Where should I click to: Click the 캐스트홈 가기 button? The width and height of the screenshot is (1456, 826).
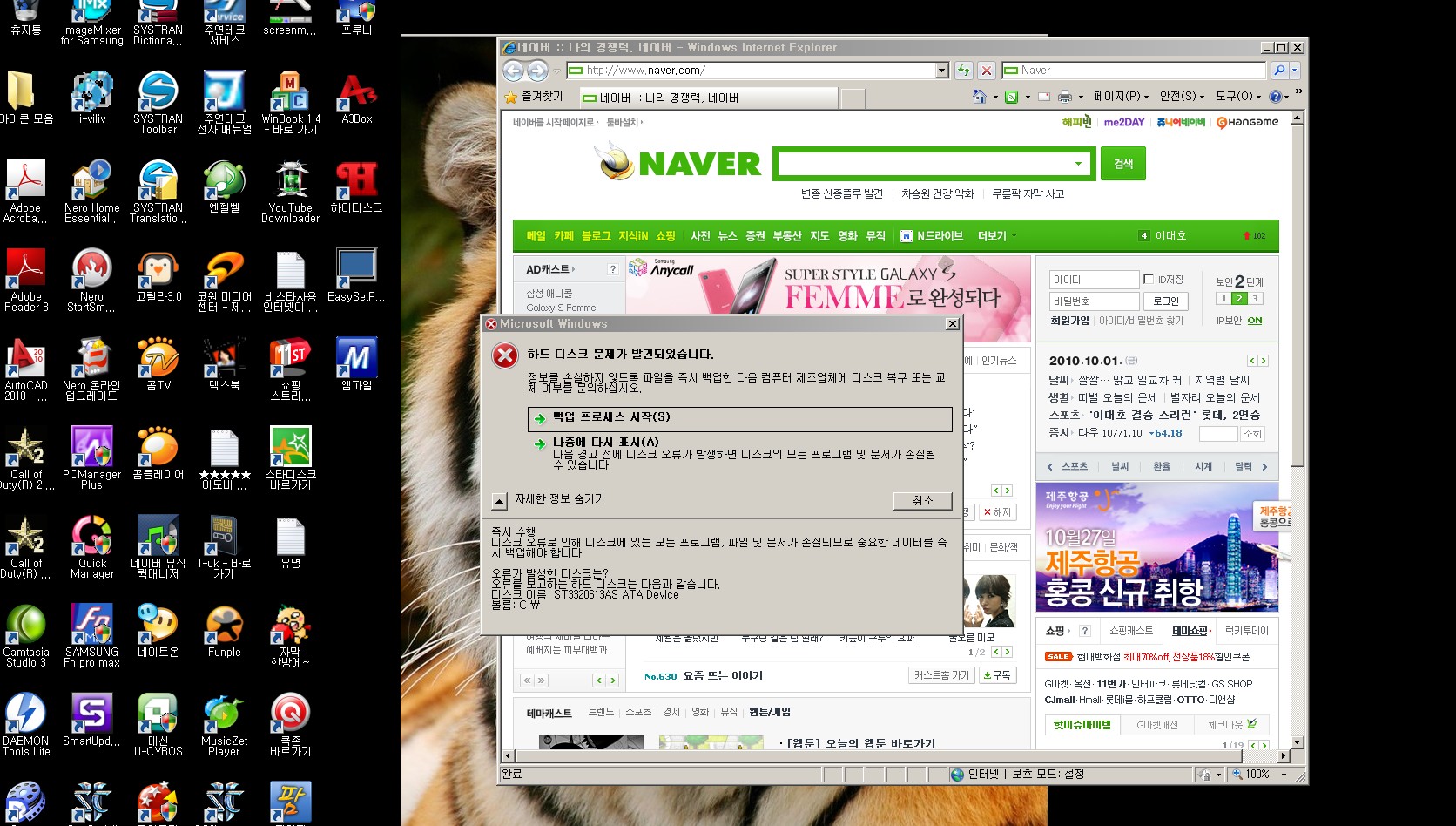click(x=941, y=675)
